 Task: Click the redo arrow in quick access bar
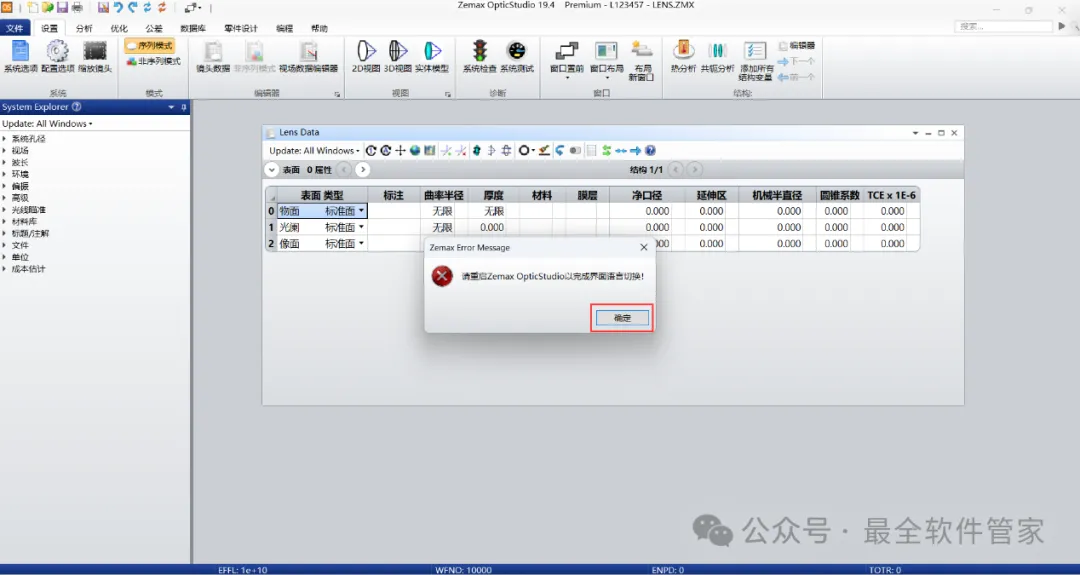[133, 8]
